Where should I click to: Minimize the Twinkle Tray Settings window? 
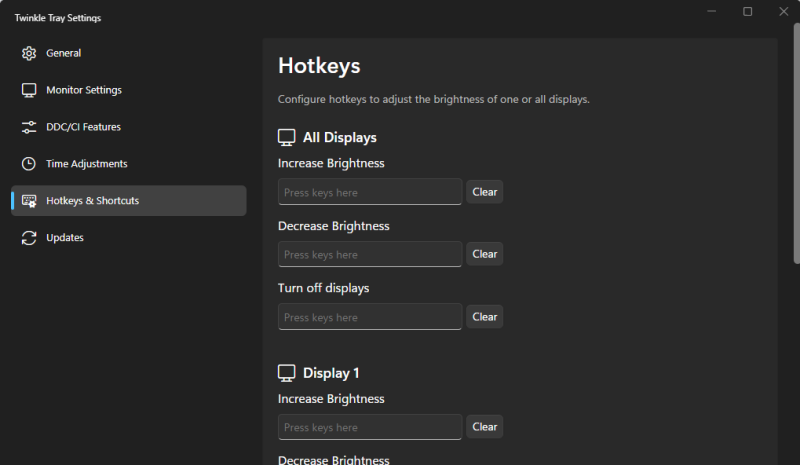[712, 11]
